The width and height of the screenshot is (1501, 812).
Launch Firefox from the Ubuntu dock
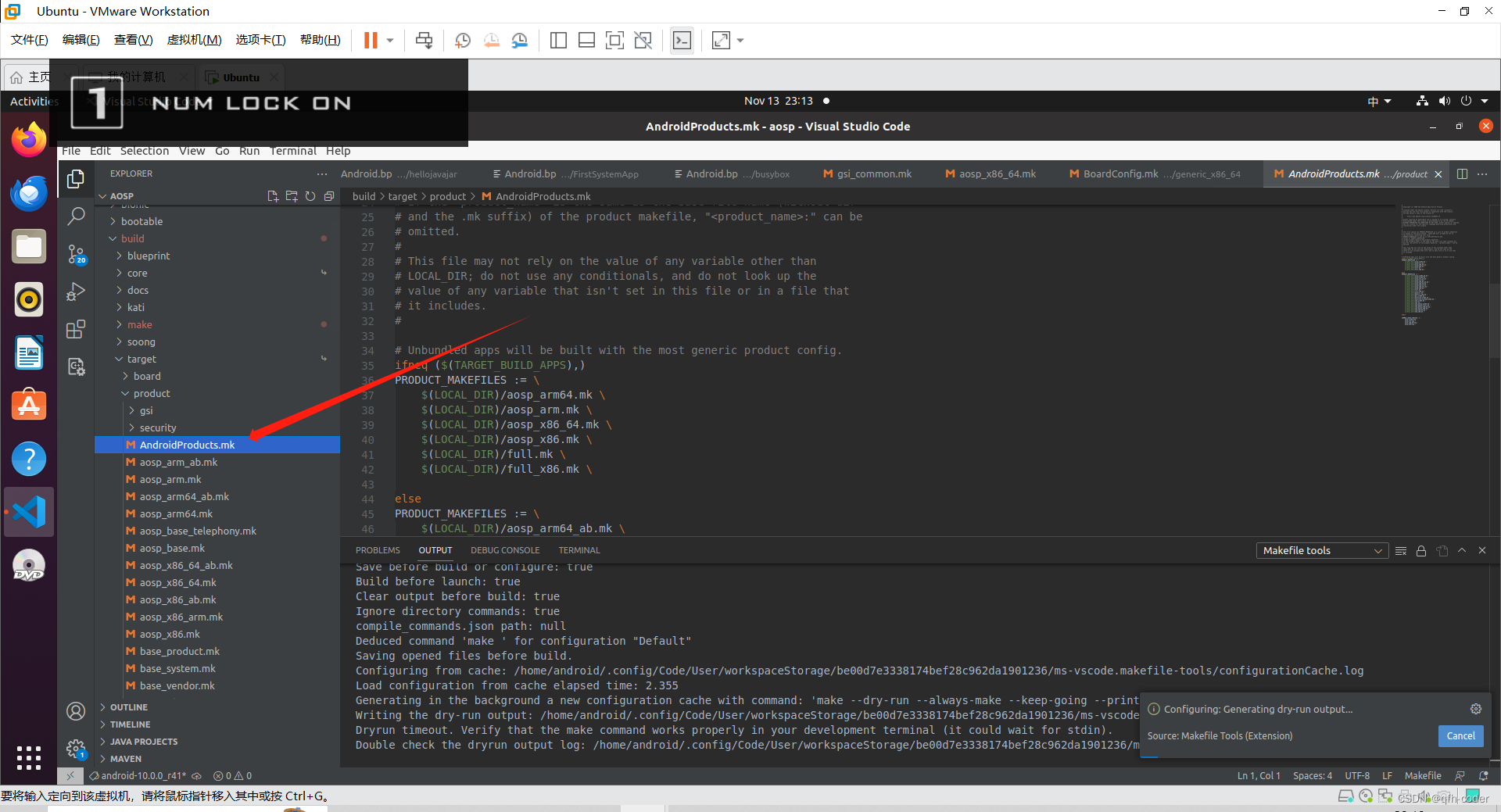29,140
